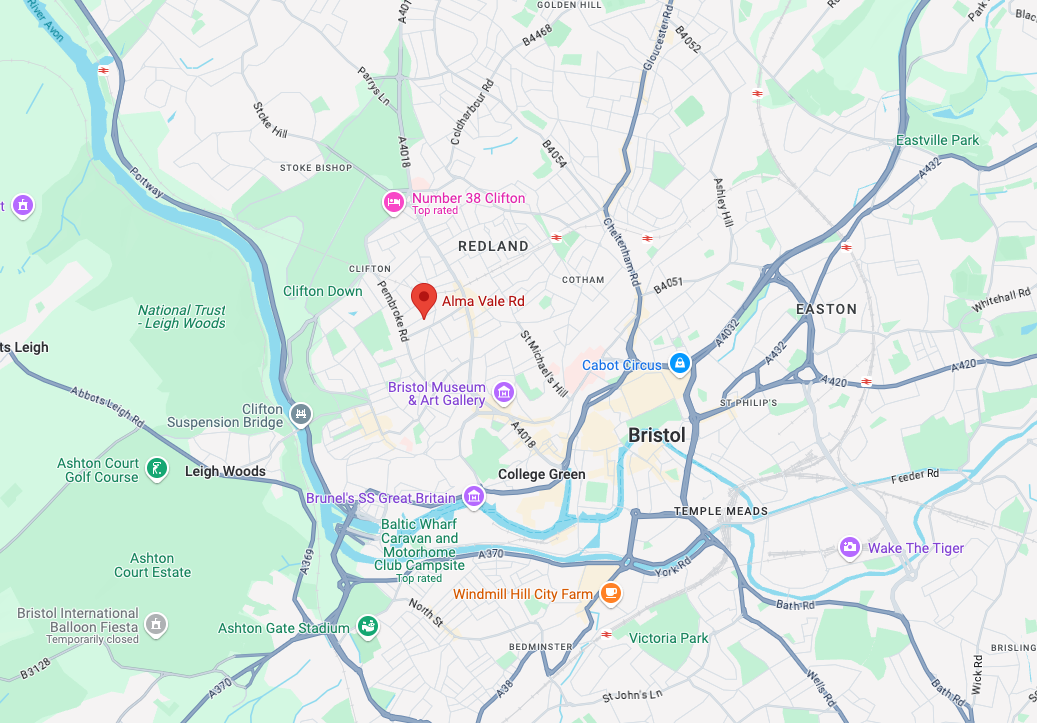Click the Bristol city name label
The width and height of the screenshot is (1037, 723).
click(x=657, y=435)
